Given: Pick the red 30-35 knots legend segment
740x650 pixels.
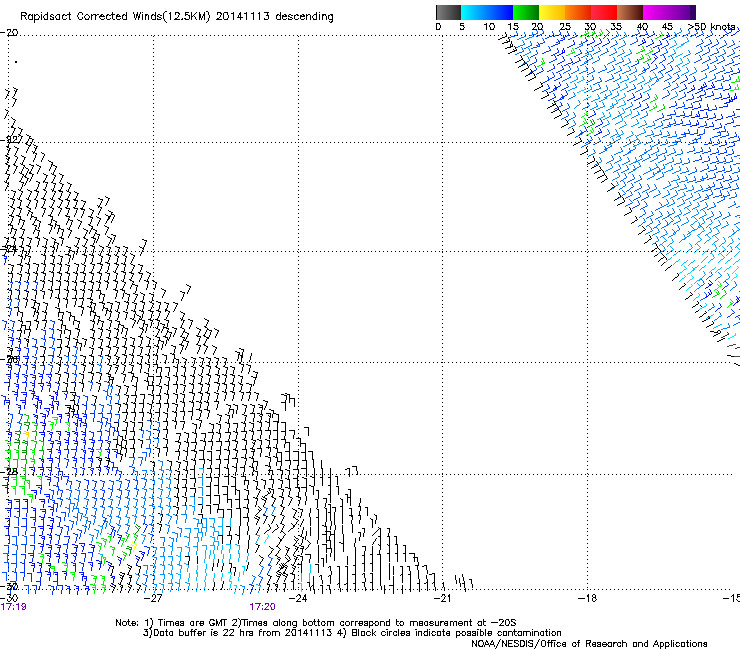Looking at the screenshot, I should pos(604,12).
